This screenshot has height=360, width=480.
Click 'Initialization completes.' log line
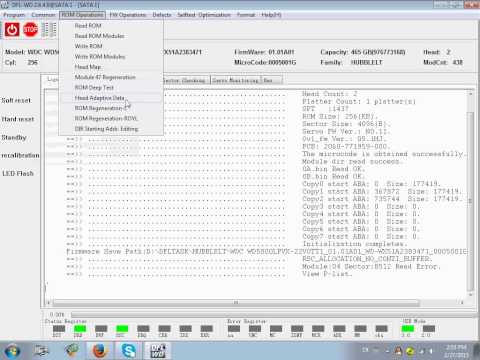[355, 244]
